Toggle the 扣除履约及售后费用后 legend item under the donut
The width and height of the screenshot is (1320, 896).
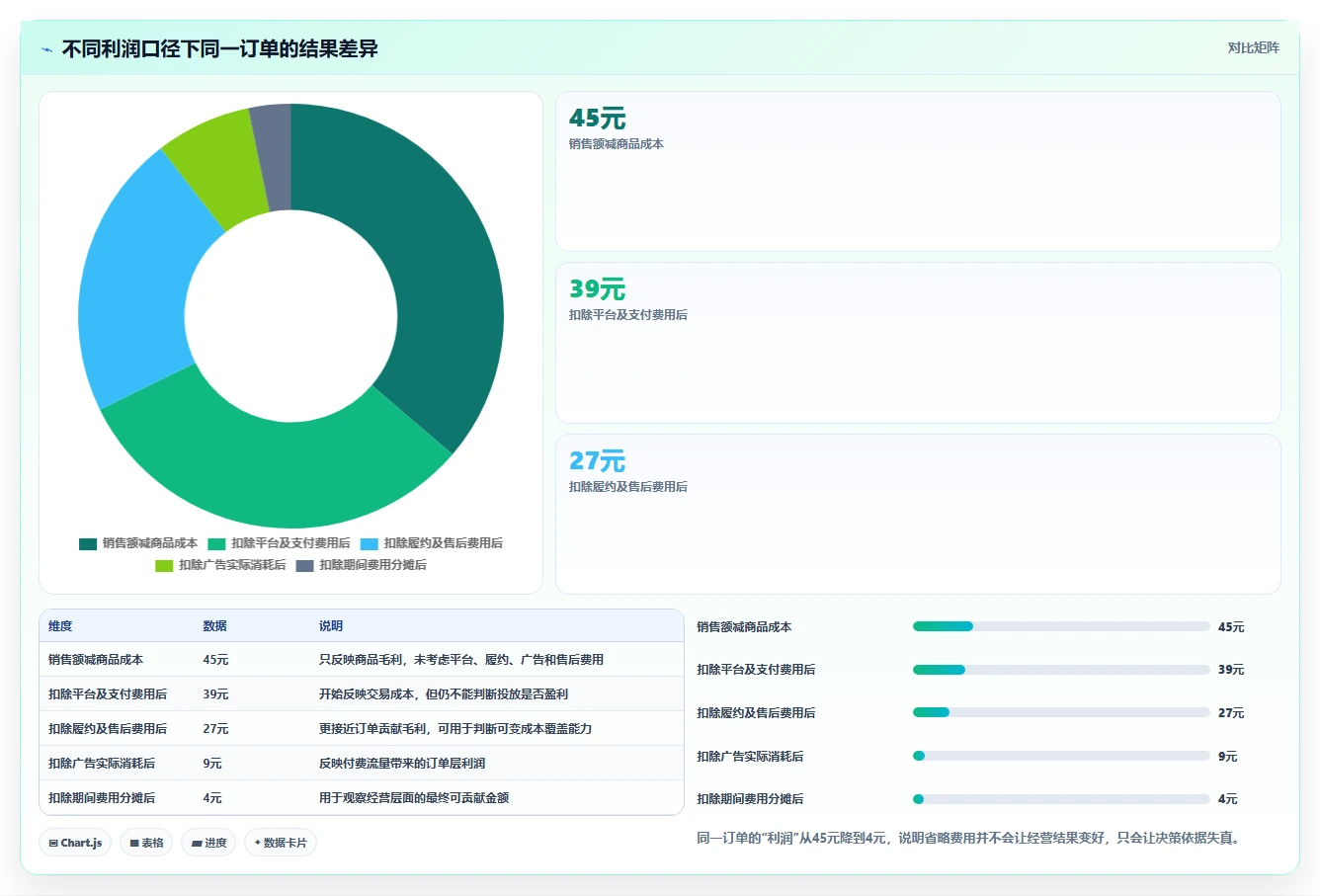click(x=432, y=543)
